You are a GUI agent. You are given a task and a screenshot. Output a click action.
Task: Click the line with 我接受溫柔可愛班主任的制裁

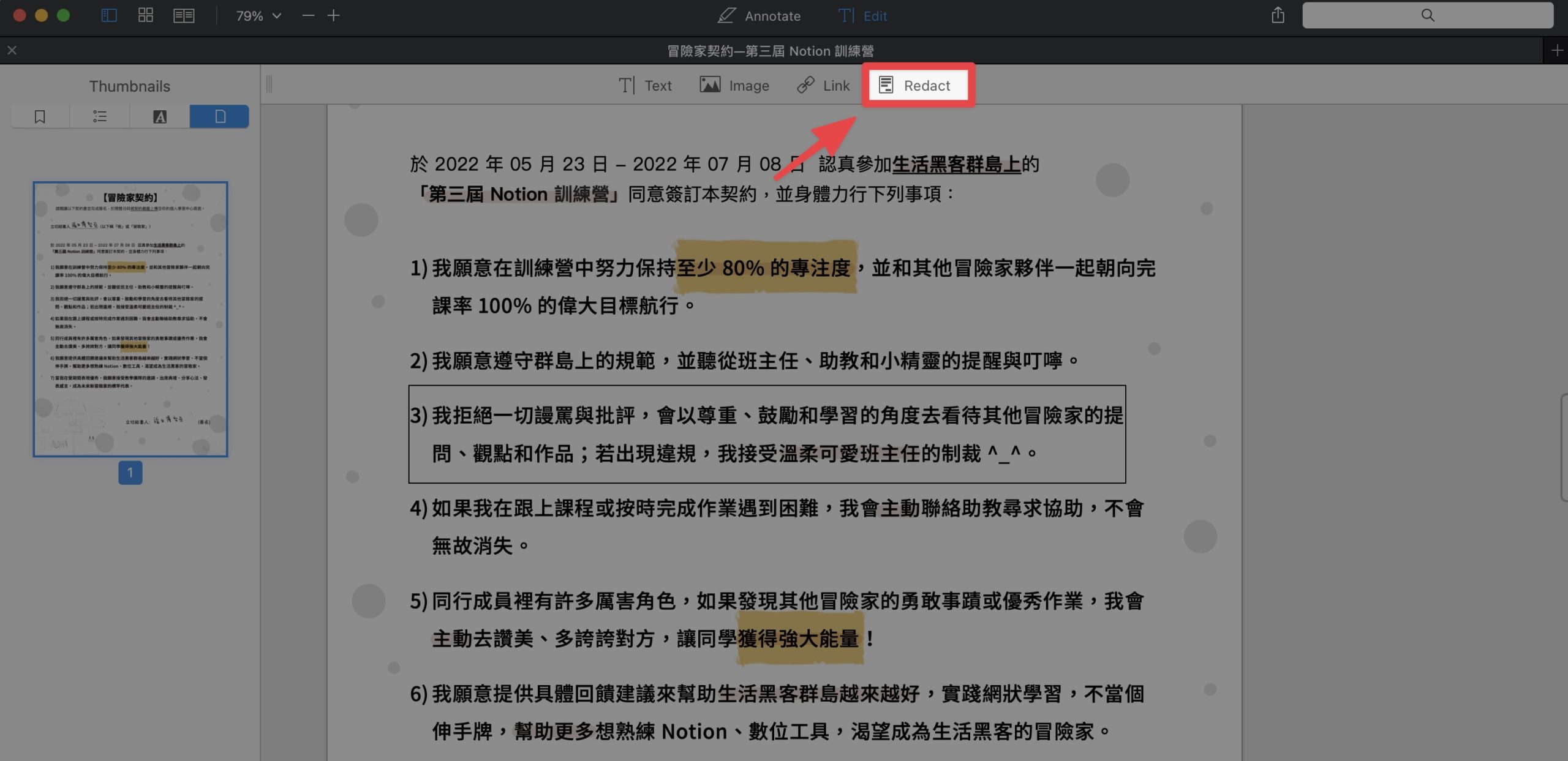735,454
